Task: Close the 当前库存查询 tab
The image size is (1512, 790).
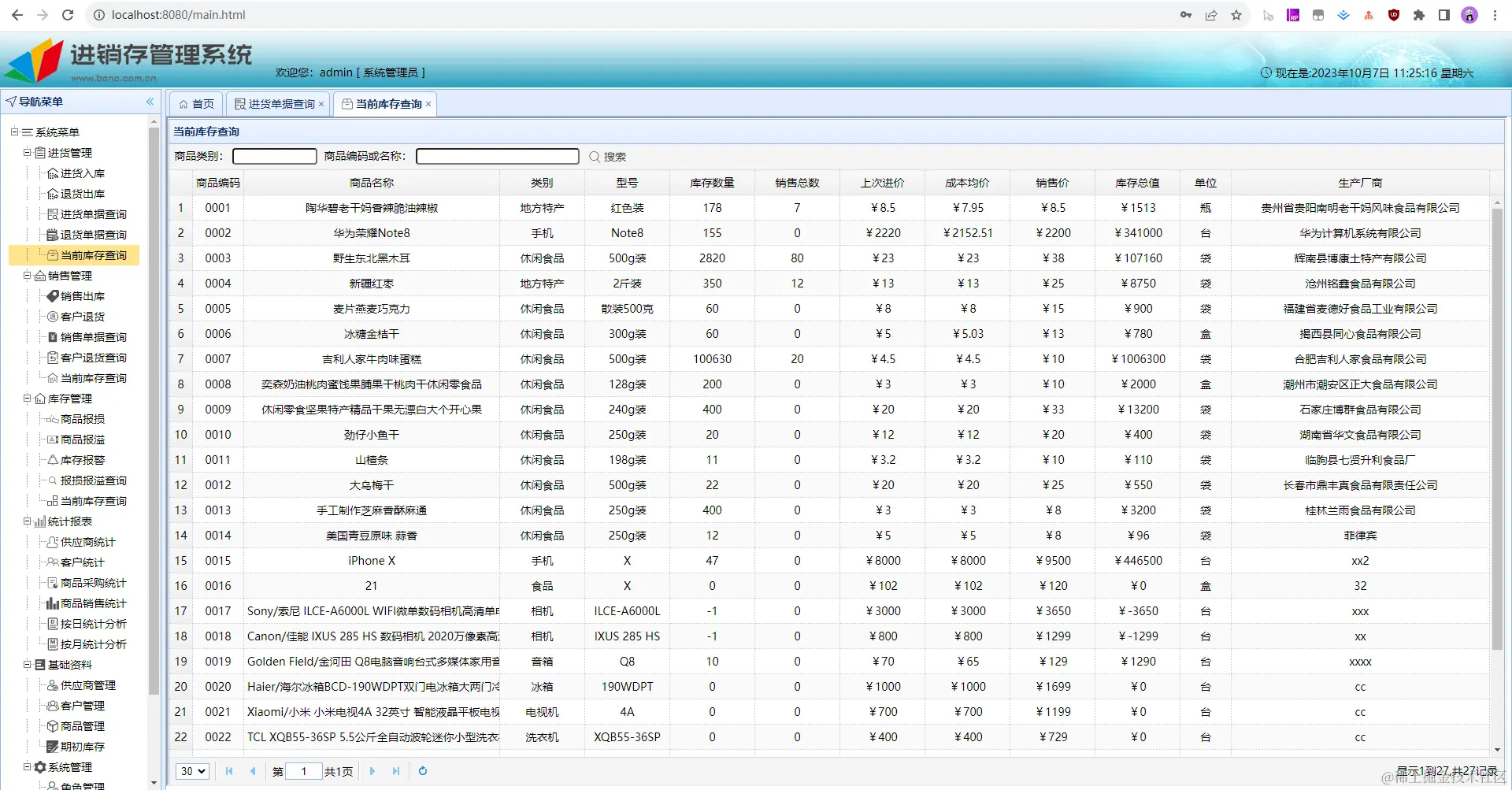Action: (428, 104)
